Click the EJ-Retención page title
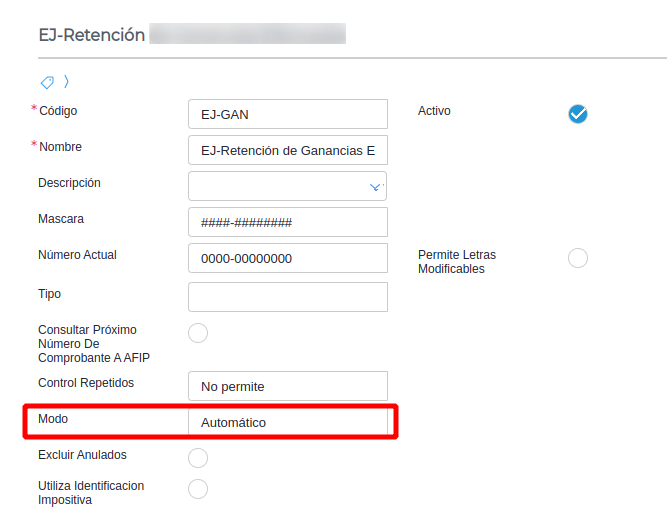Viewport: 667px width, 513px height. pyautogui.click(x=92, y=35)
